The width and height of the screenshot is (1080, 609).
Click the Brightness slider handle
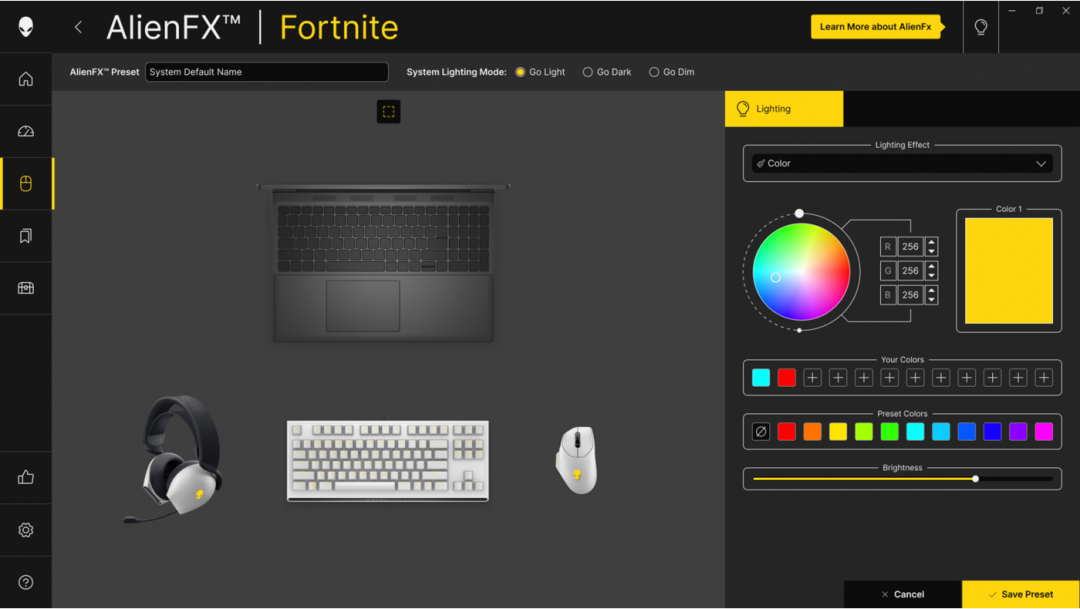(975, 479)
